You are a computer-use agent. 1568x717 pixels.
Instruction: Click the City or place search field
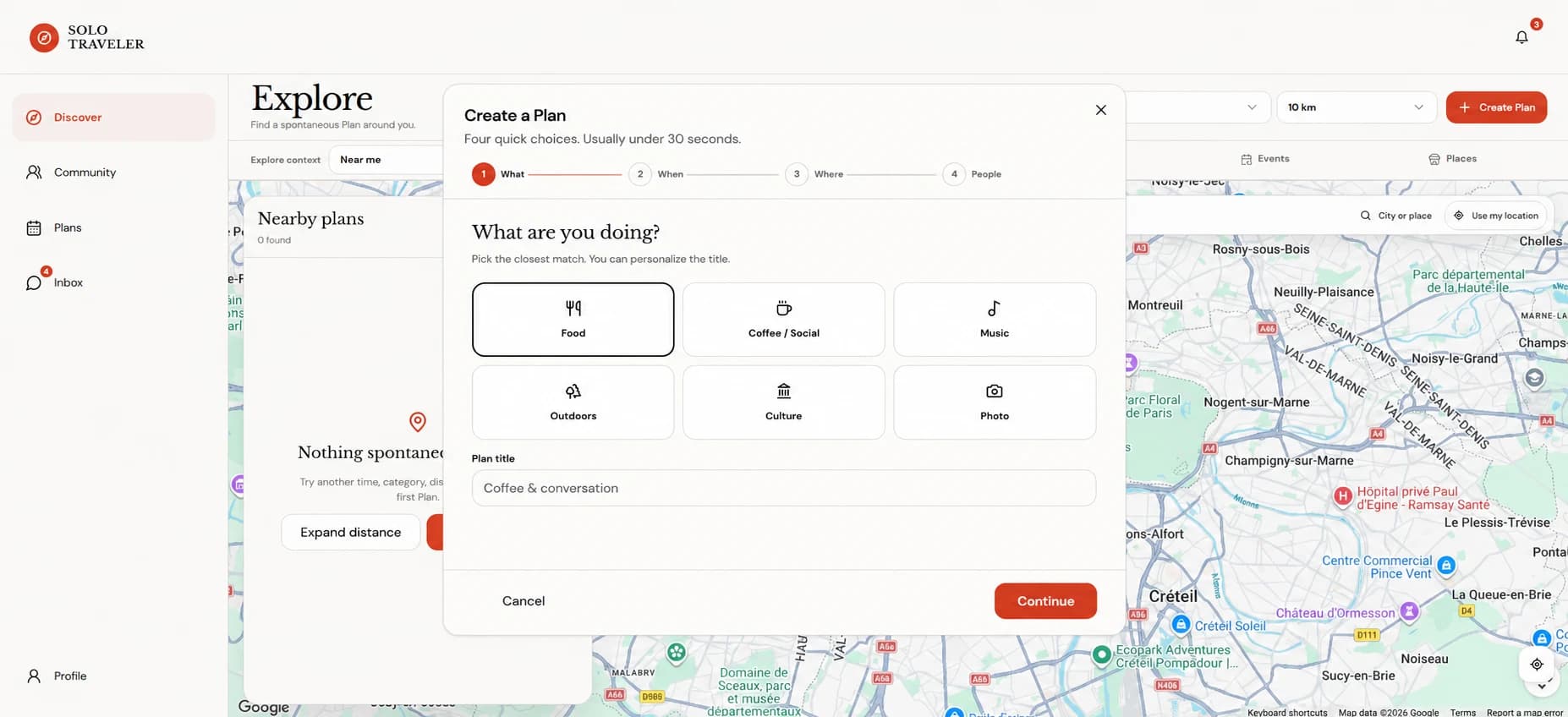[1395, 216]
